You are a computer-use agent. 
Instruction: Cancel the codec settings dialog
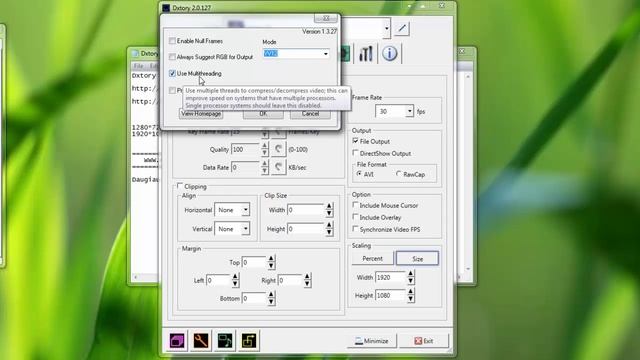click(310, 114)
